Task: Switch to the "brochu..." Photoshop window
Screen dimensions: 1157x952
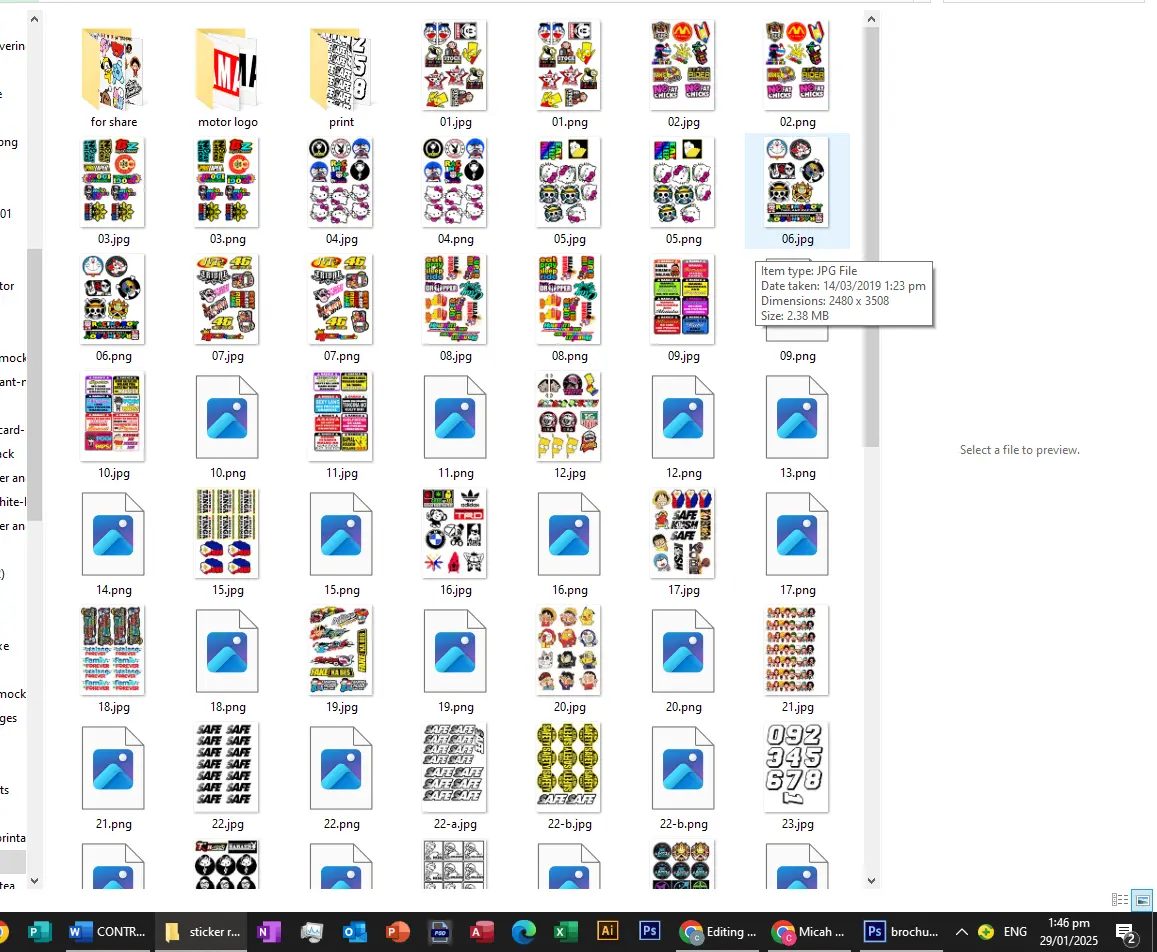Action: 902,932
